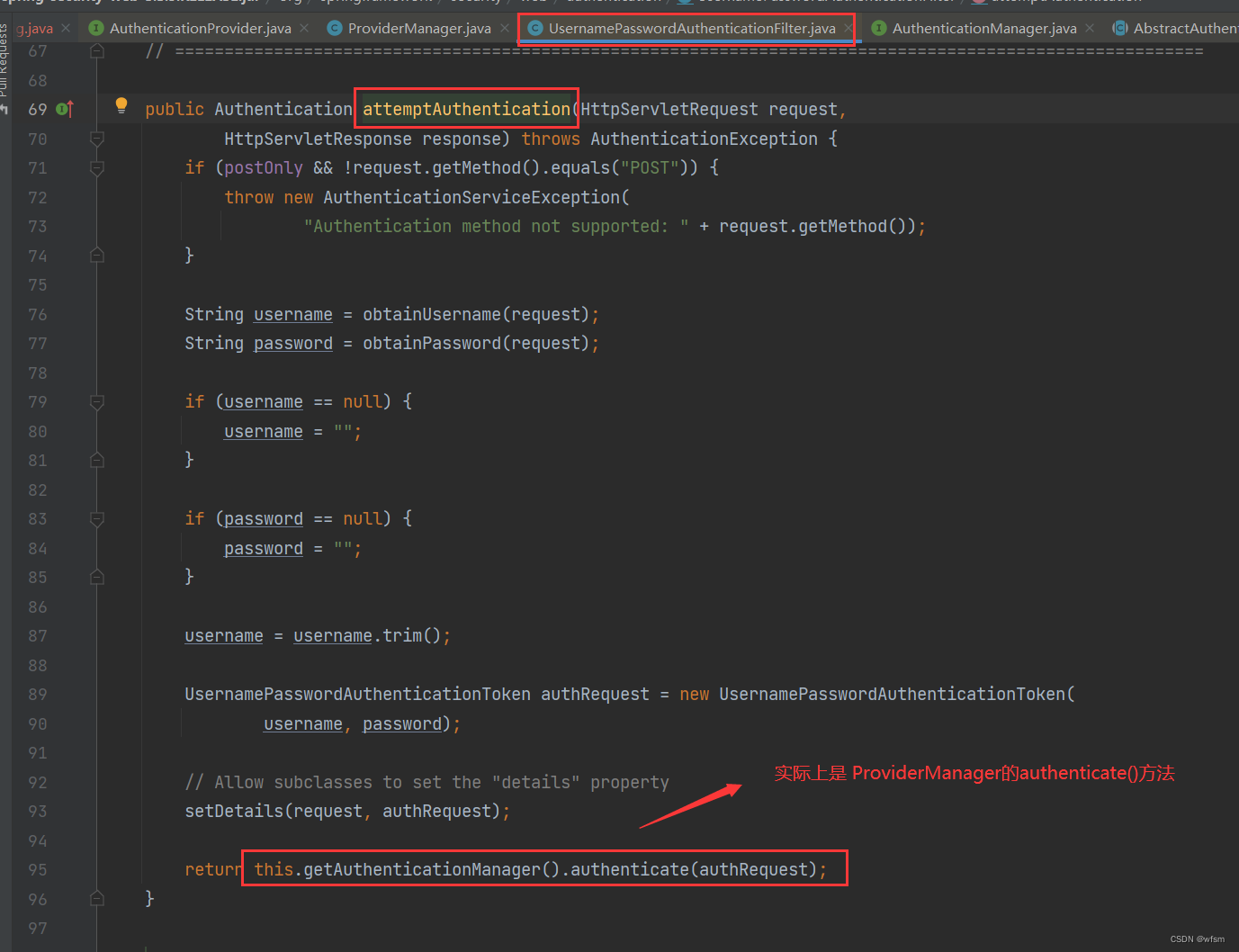Collapse the fold marker at line 67
Image resolution: width=1239 pixels, height=952 pixels.
[x=97, y=51]
